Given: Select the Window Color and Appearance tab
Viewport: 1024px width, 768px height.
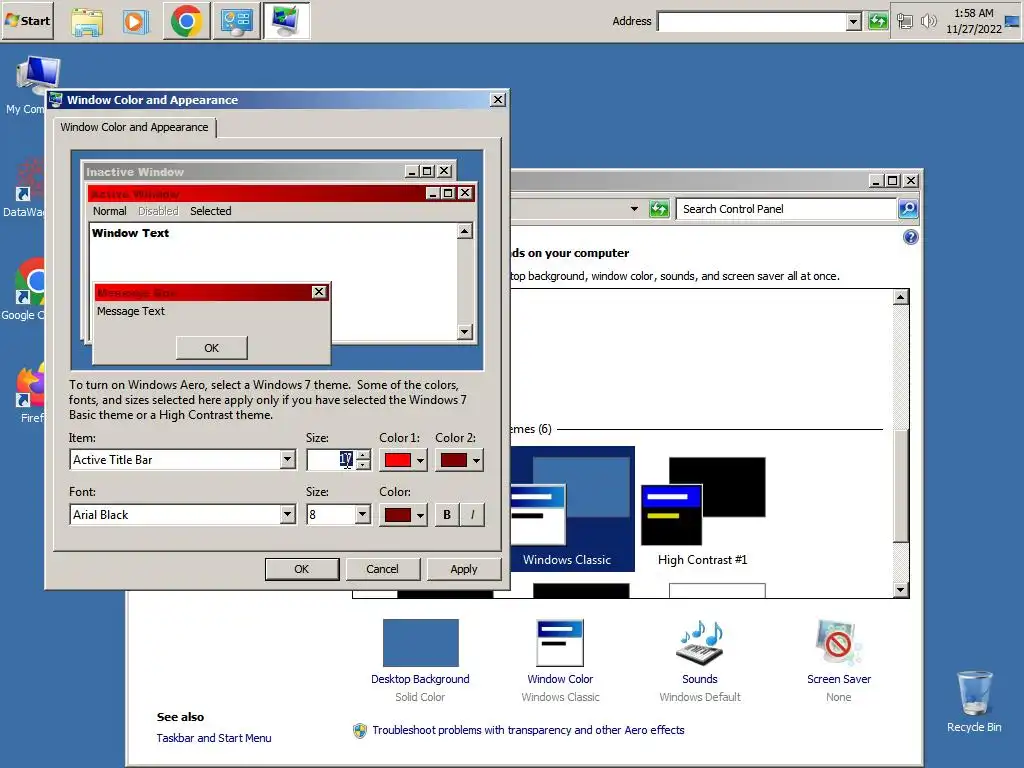Looking at the screenshot, I should 135,127.
